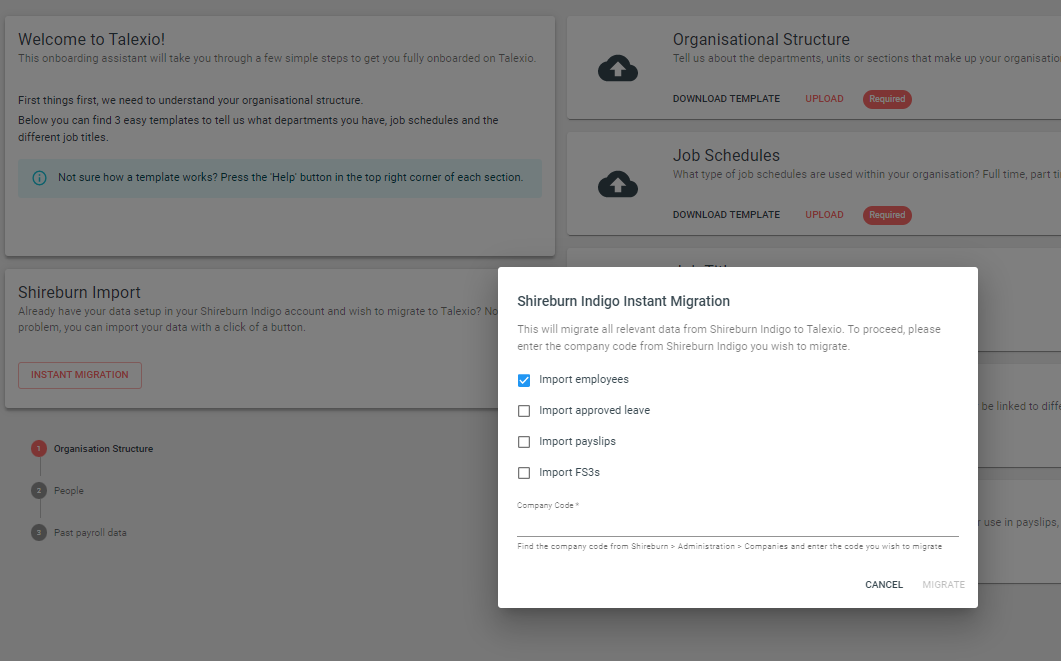1061x661 pixels.
Task: Click the 'Find the company code' helper text
Action: pos(729,546)
